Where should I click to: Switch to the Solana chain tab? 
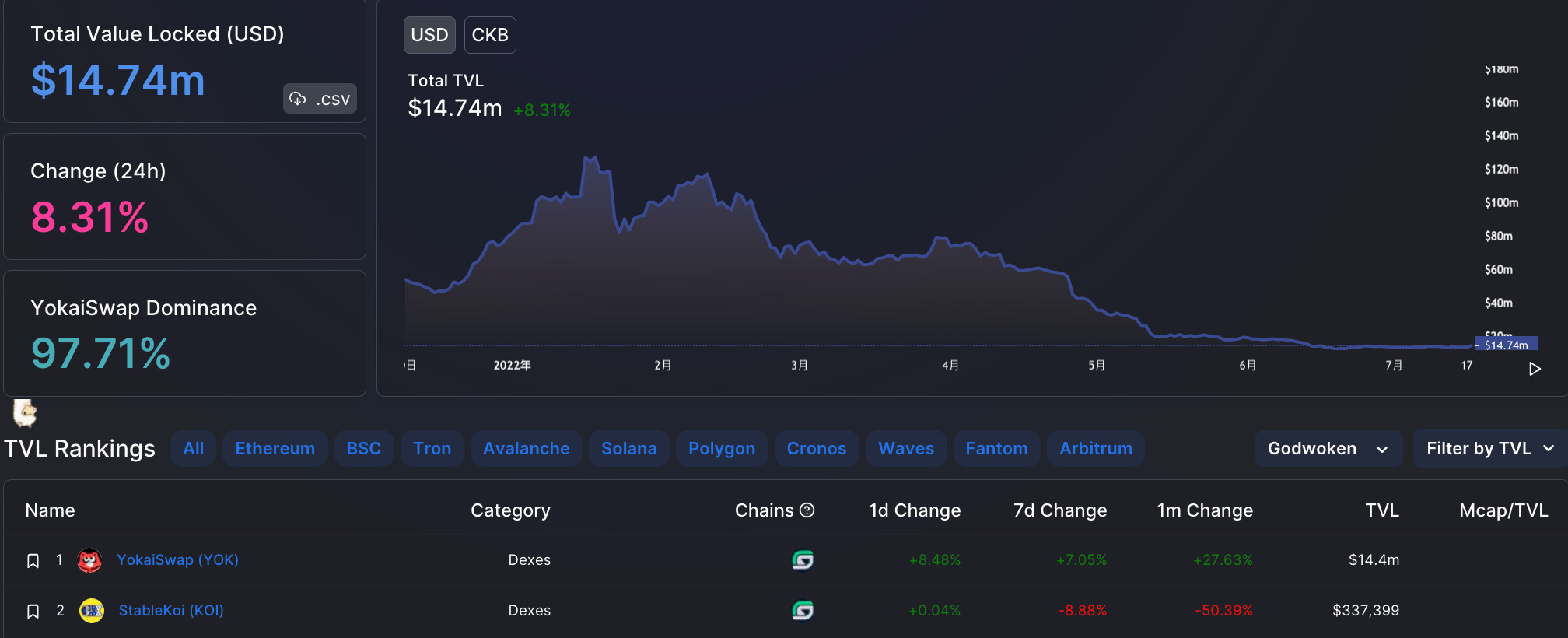tap(628, 449)
